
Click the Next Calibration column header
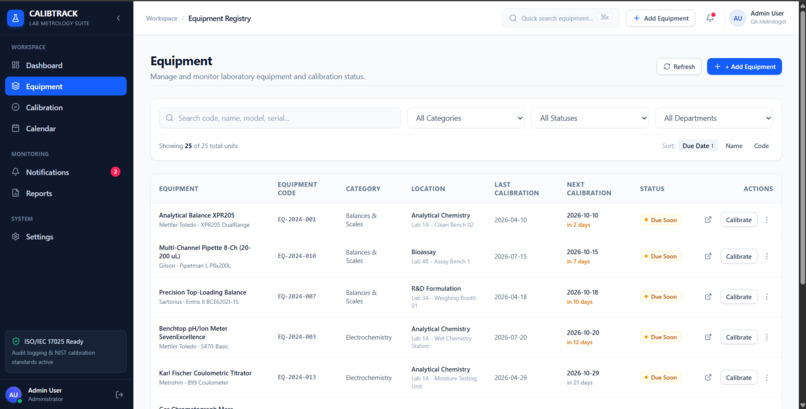coord(589,189)
